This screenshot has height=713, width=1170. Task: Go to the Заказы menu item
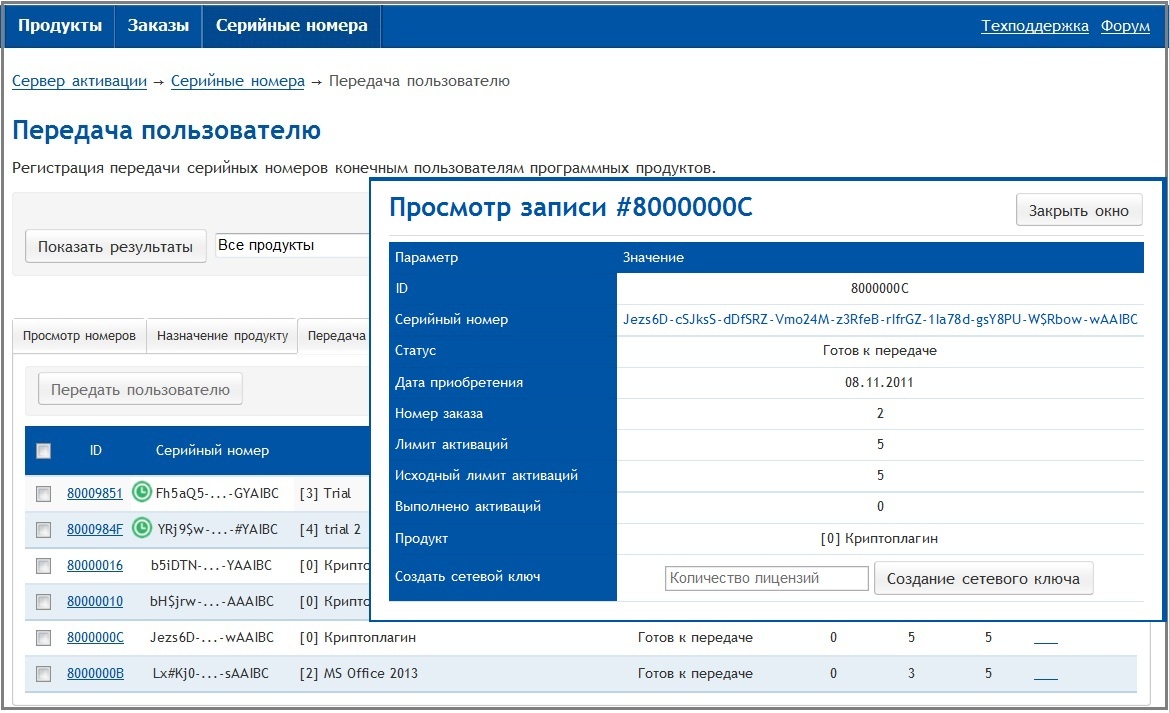(x=158, y=26)
